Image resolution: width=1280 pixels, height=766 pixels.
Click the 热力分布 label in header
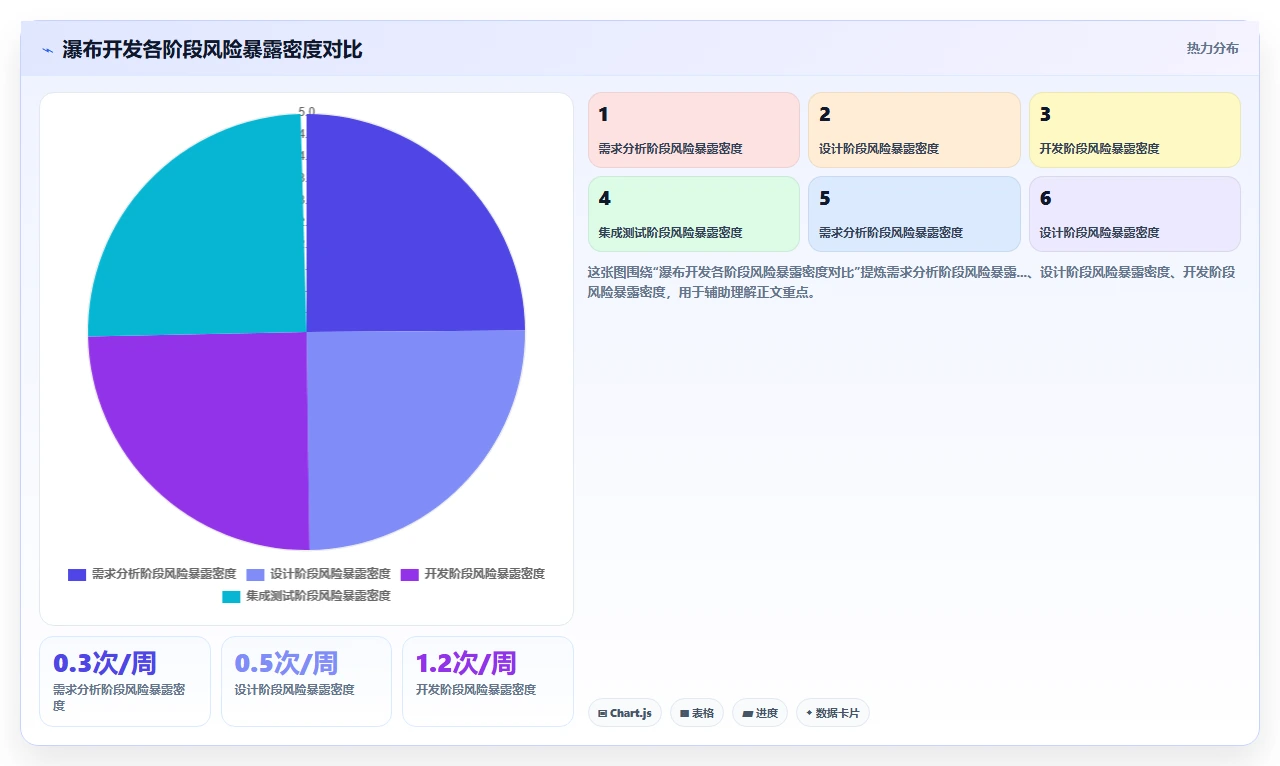click(x=1212, y=48)
